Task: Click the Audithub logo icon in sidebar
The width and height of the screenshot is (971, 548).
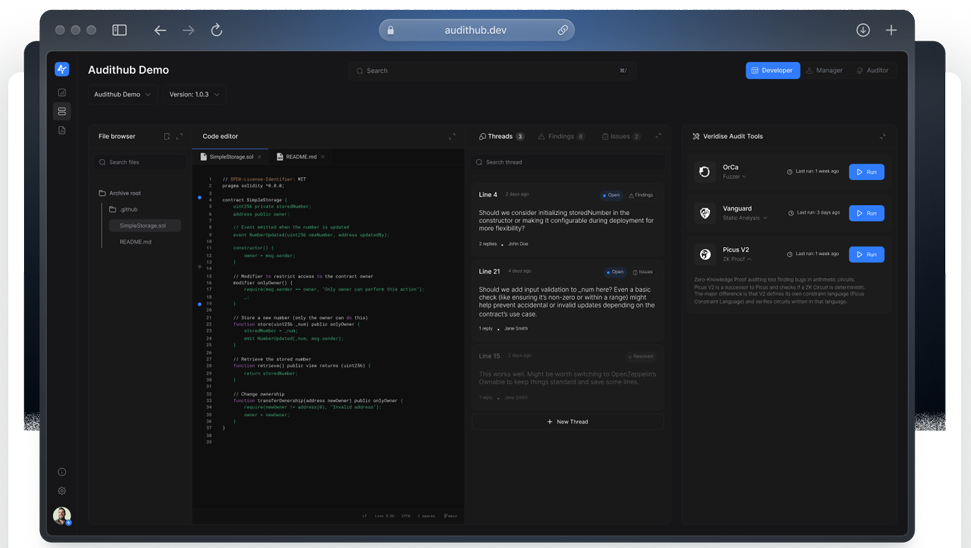Action: click(x=62, y=70)
